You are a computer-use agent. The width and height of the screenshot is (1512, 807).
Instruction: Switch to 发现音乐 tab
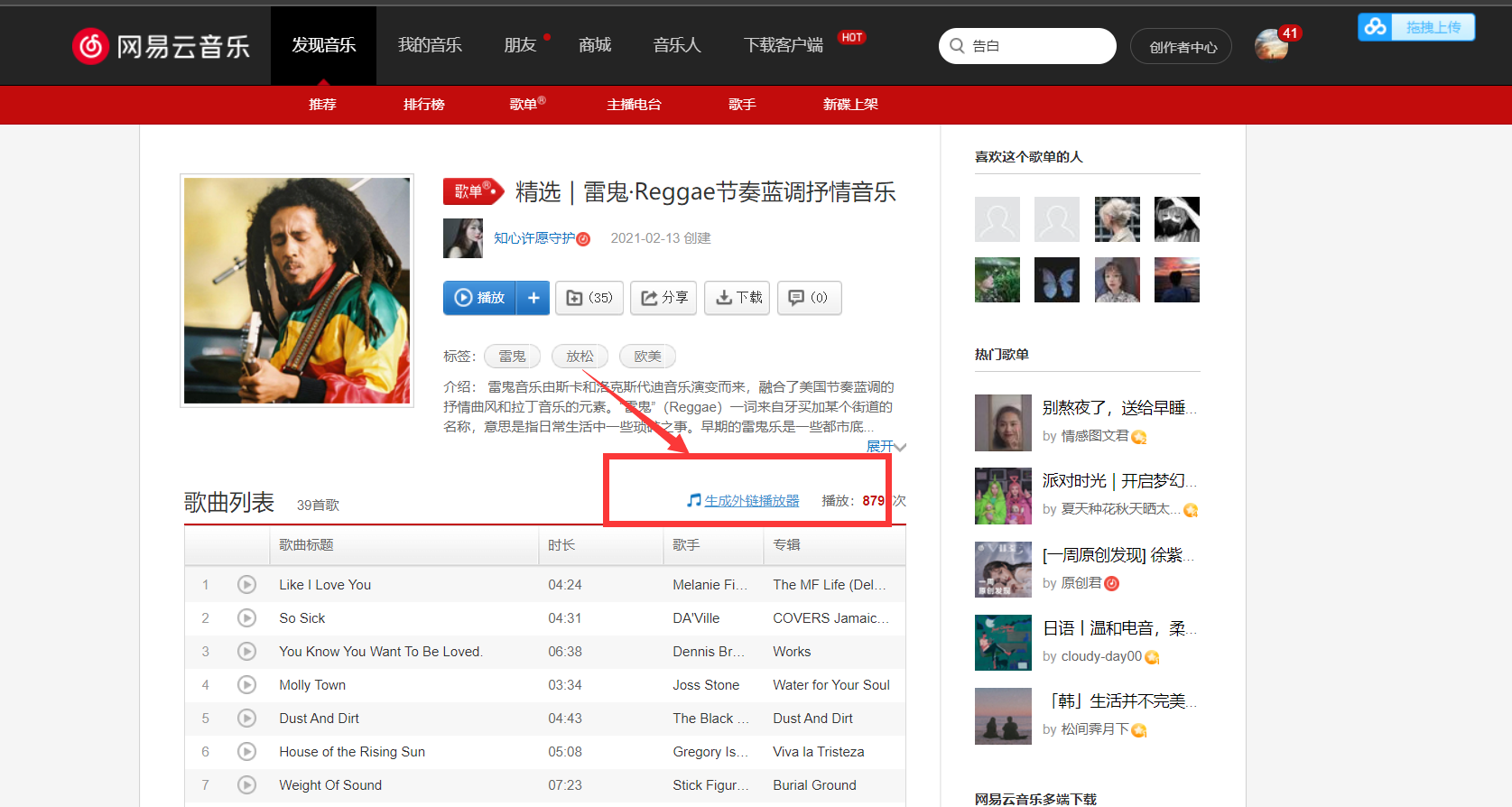(x=323, y=45)
